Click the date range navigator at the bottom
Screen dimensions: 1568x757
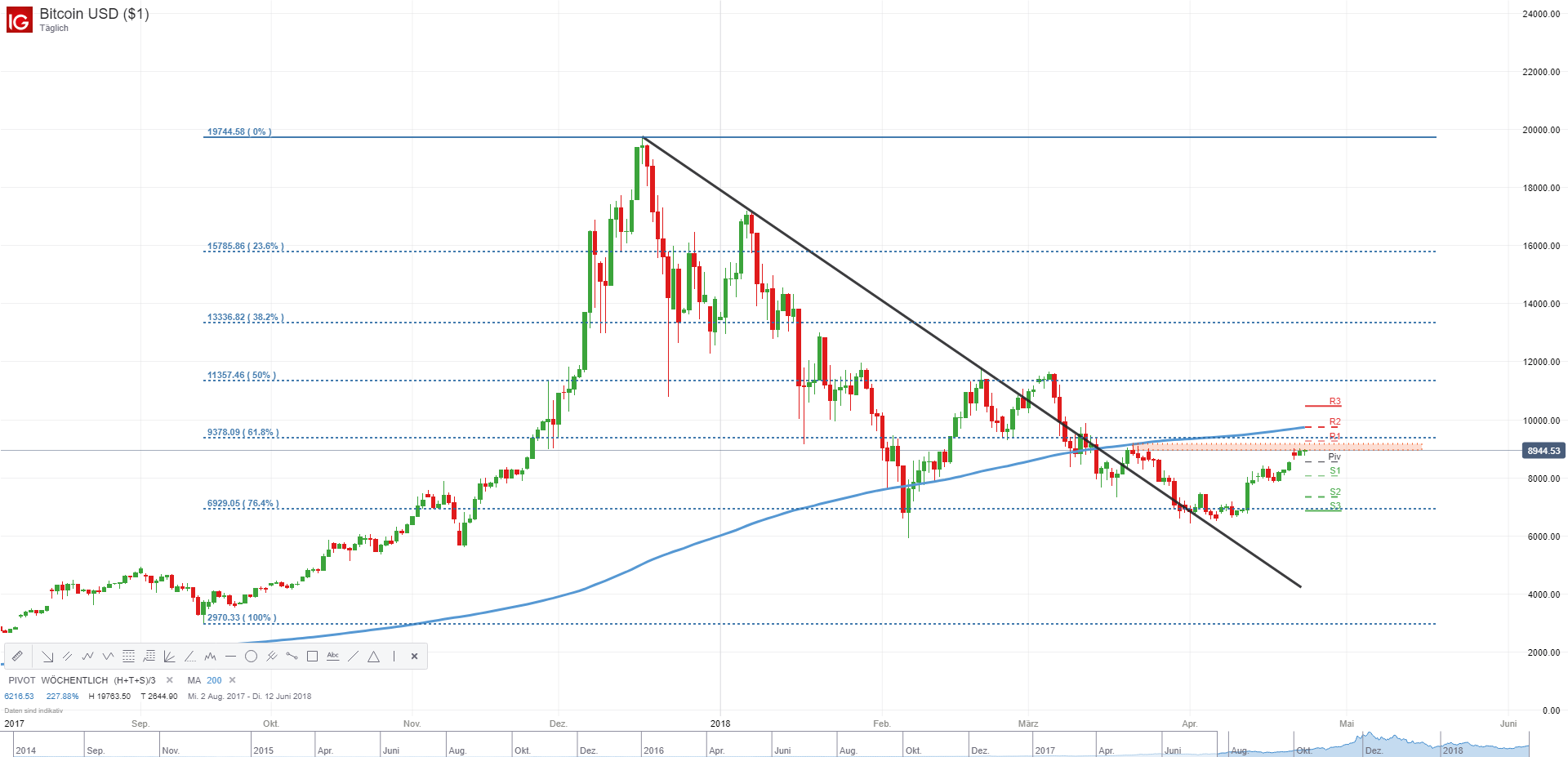[x=784, y=745]
